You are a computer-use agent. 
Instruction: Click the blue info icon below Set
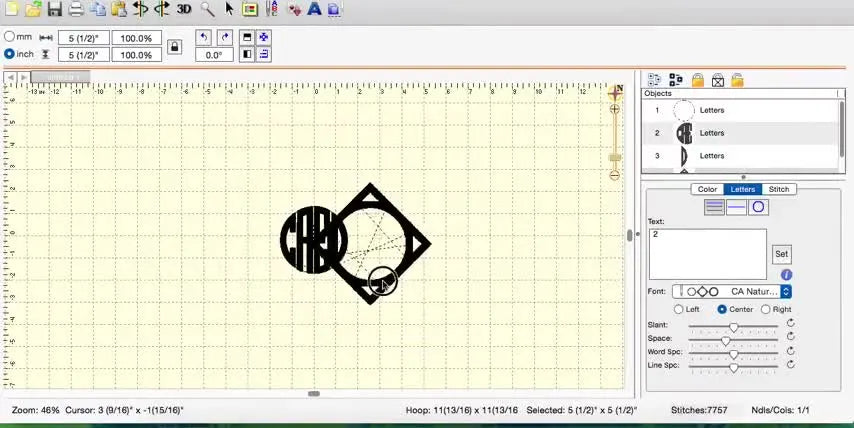click(786, 275)
